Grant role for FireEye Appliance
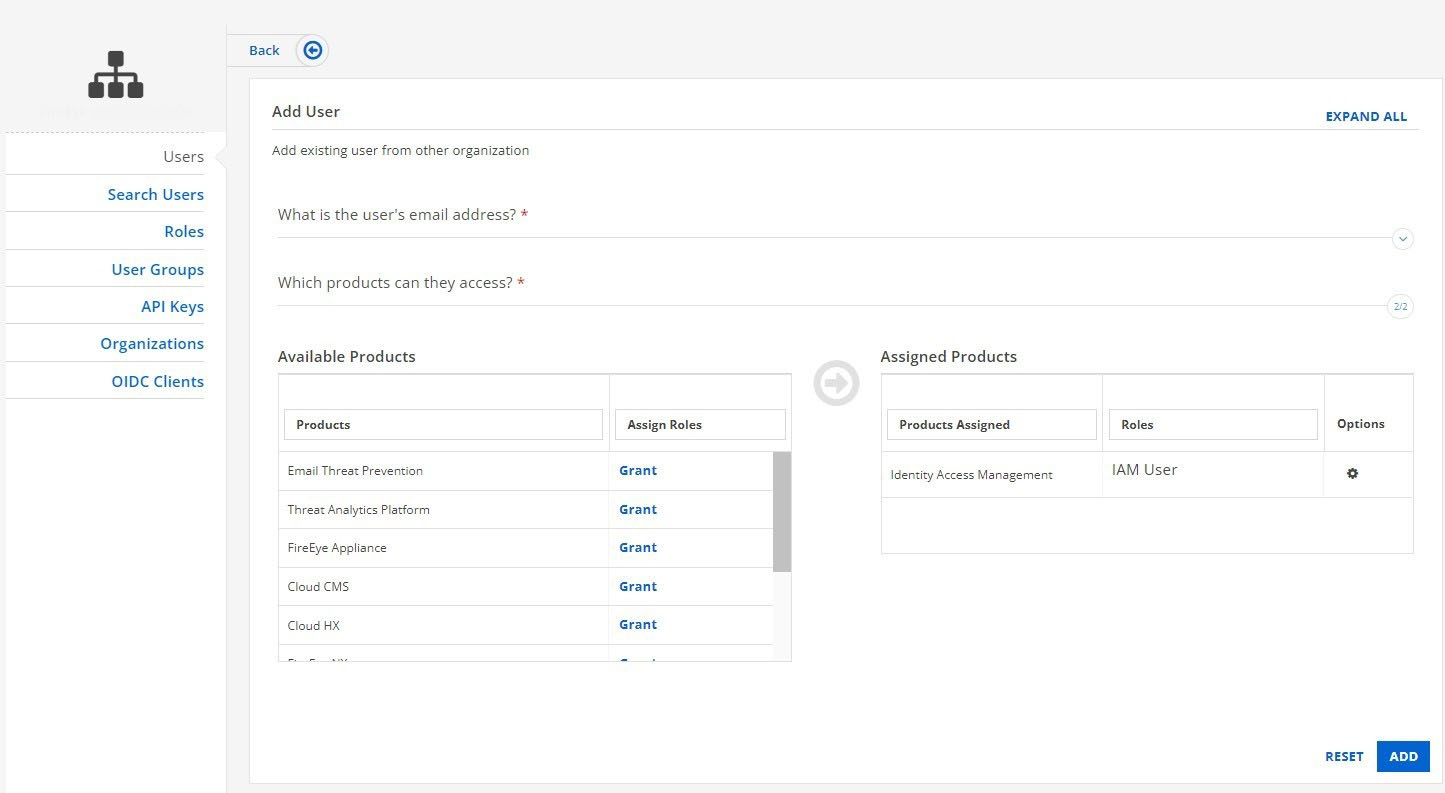This screenshot has height=793, width=1445. coord(638,548)
